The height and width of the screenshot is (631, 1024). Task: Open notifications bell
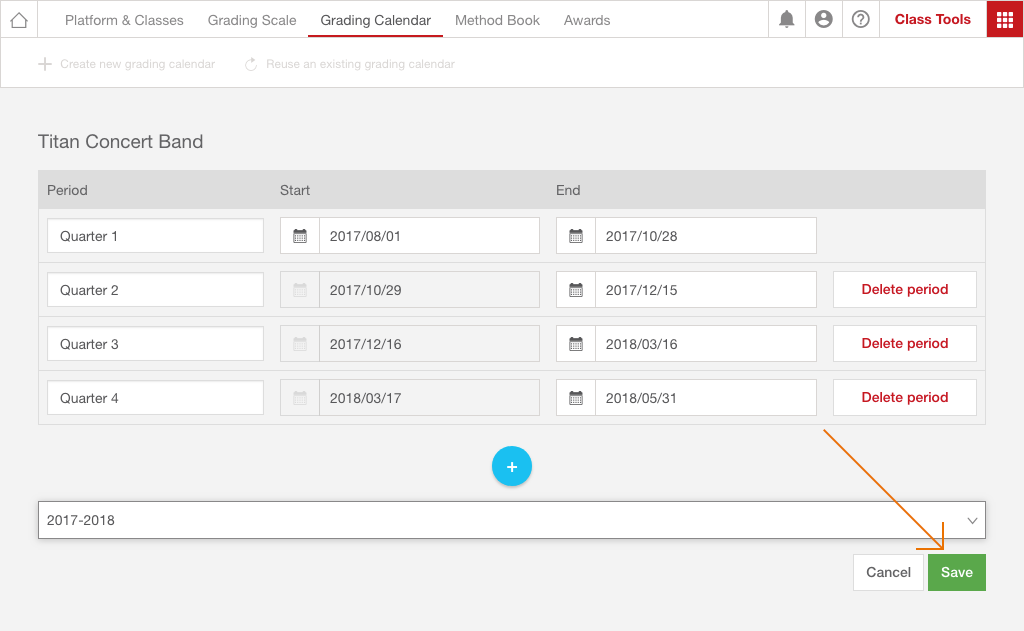[x=786, y=20]
